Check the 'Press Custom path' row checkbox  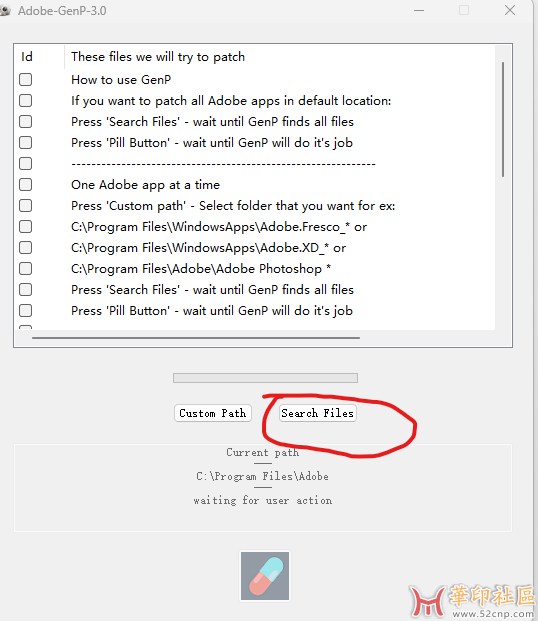pos(26,206)
